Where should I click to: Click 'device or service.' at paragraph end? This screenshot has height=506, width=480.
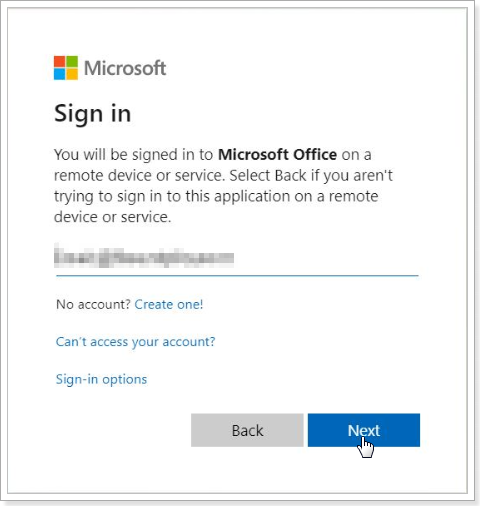tap(112, 217)
